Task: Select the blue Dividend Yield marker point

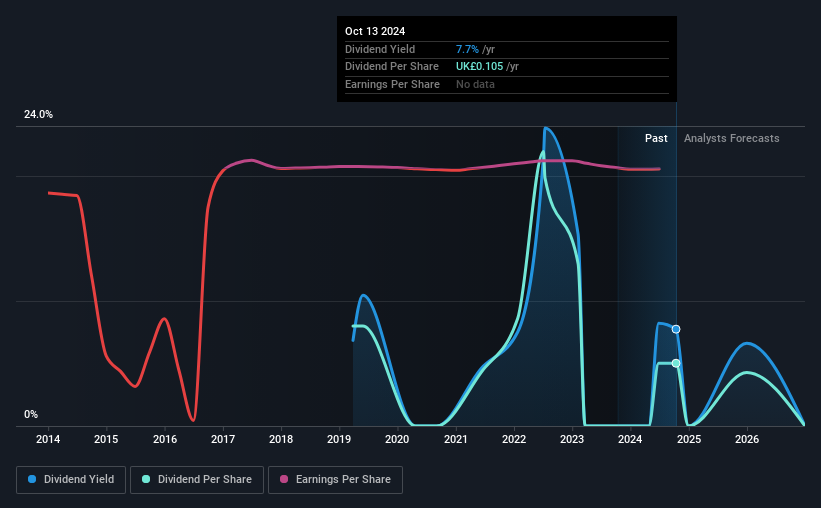Action: (x=676, y=329)
